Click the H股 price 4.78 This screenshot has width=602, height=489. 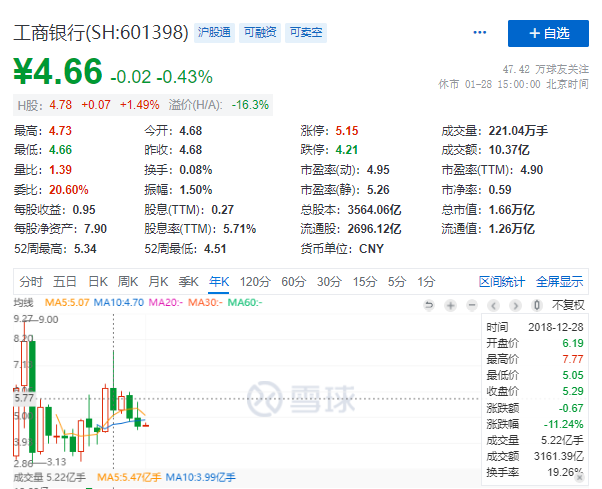click(x=61, y=105)
